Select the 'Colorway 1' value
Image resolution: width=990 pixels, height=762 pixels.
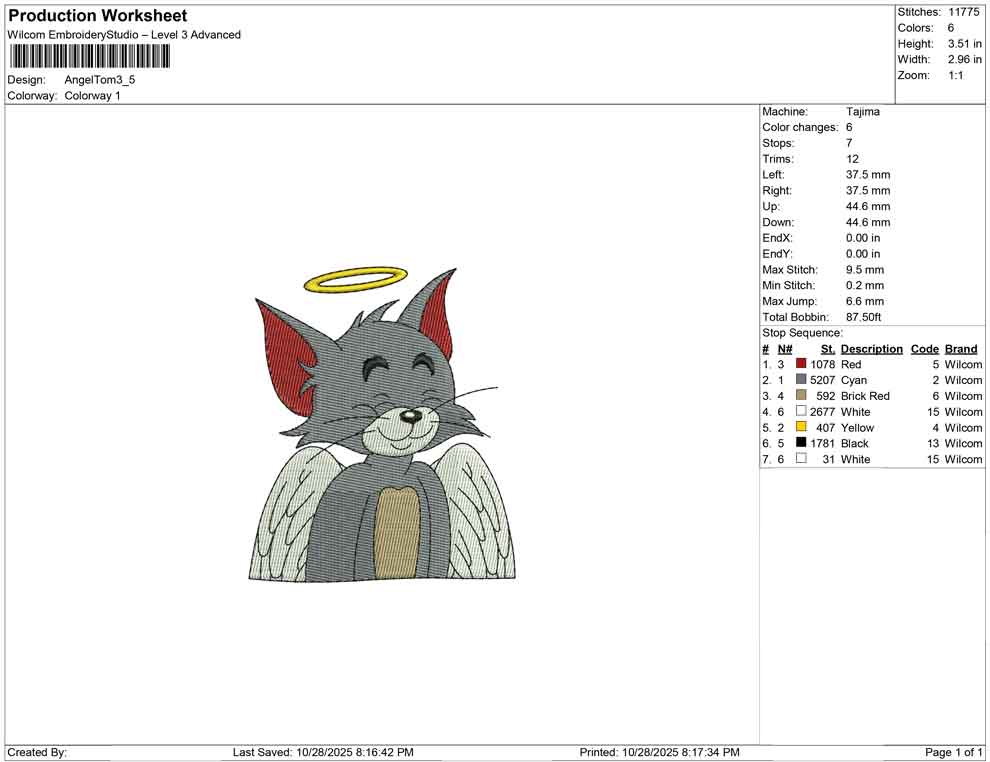pyautogui.click(x=92, y=95)
